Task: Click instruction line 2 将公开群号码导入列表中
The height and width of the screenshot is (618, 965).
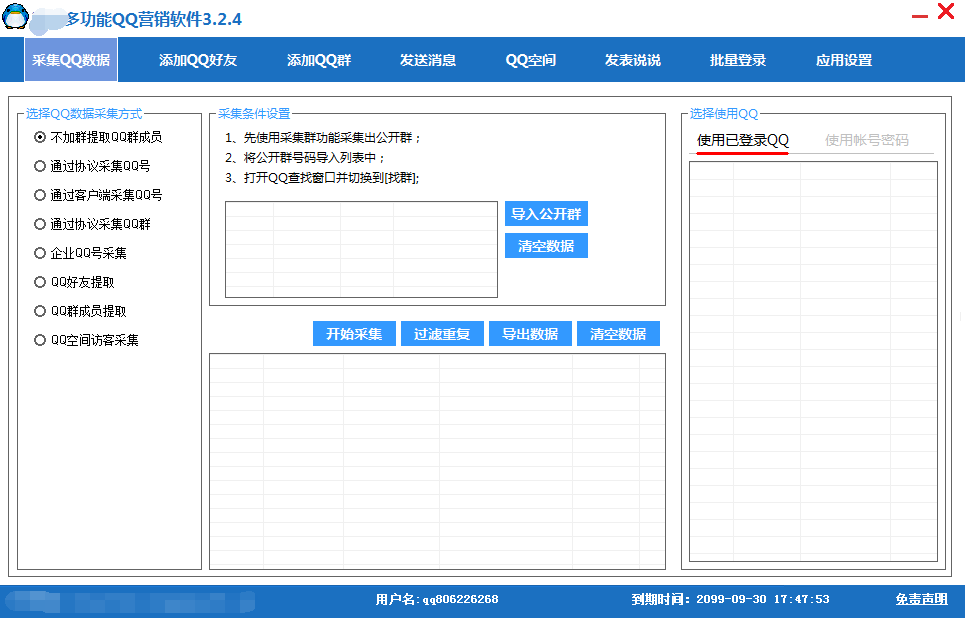Action: coord(305,158)
